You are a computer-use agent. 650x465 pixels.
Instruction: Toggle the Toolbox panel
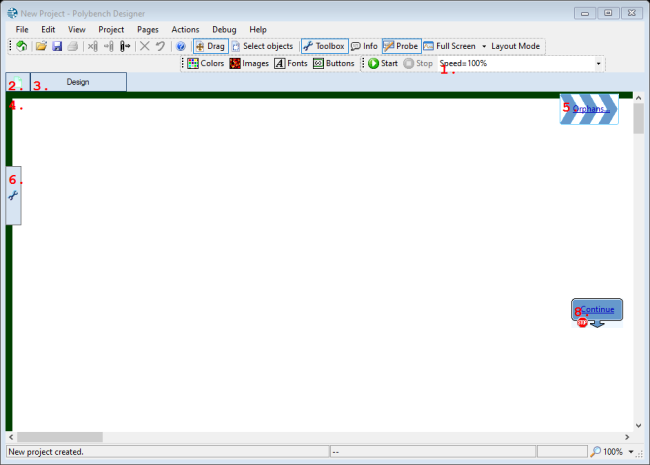pos(323,46)
